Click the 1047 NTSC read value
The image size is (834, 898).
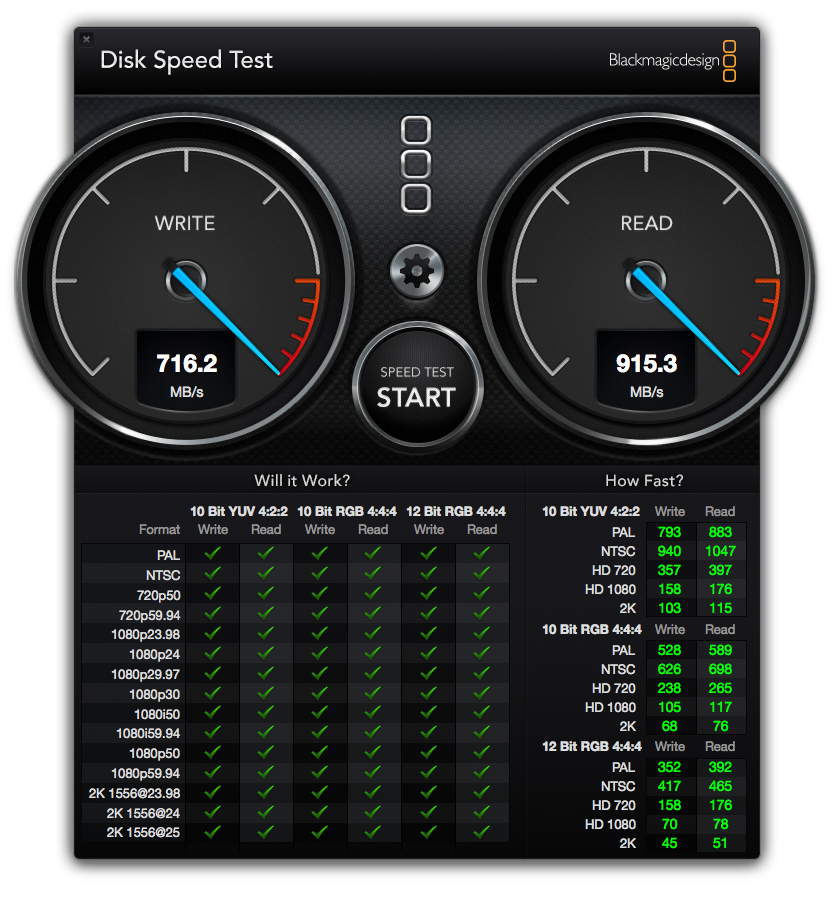click(720, 551)
